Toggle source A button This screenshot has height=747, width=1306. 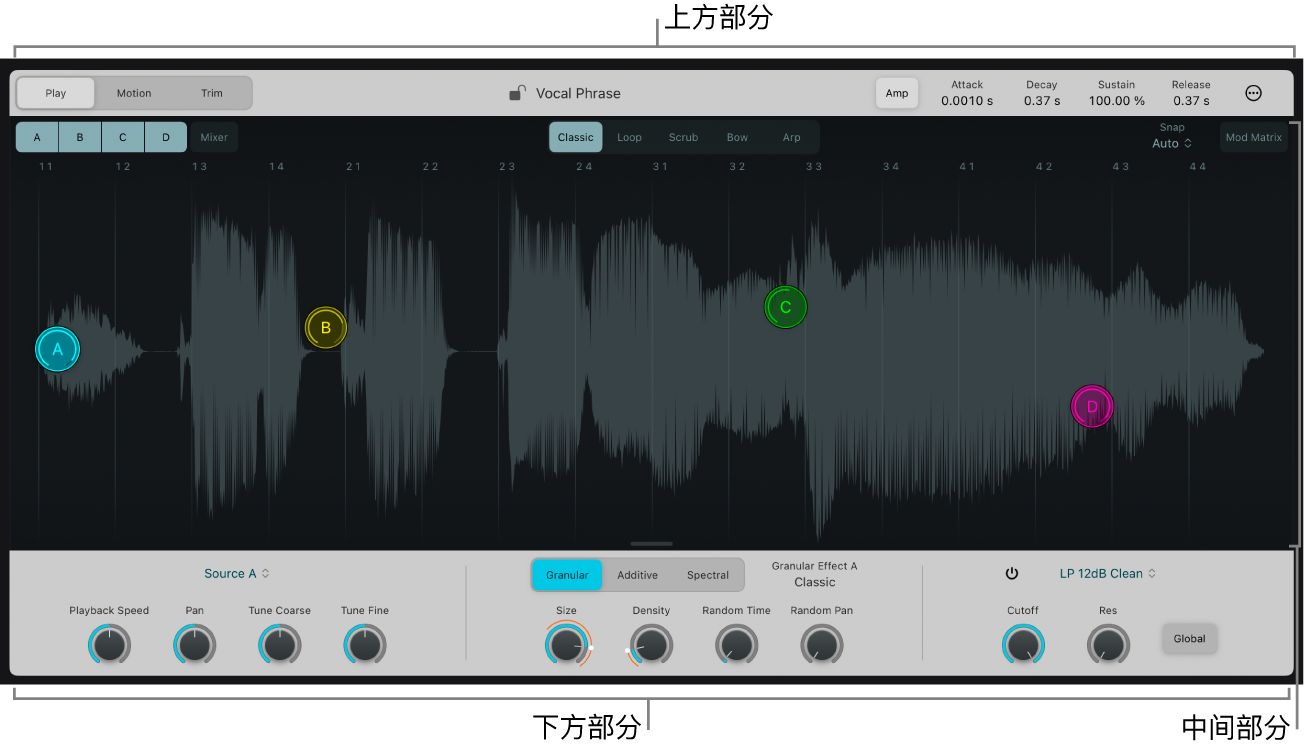(x=37, y=137)
